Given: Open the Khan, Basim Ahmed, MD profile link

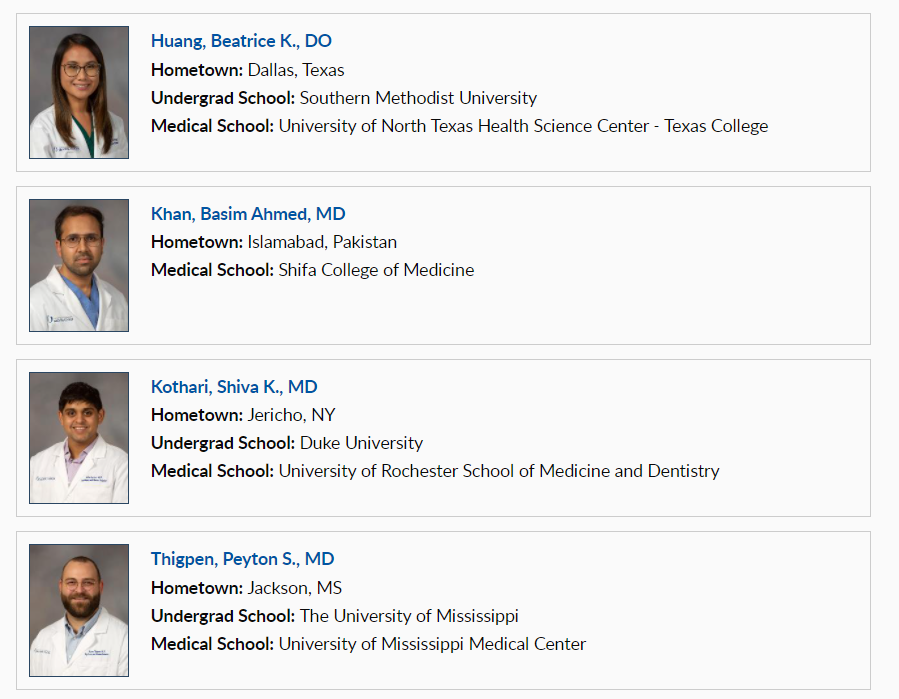Looking at the screenshot, I should [x=248, y=214].
